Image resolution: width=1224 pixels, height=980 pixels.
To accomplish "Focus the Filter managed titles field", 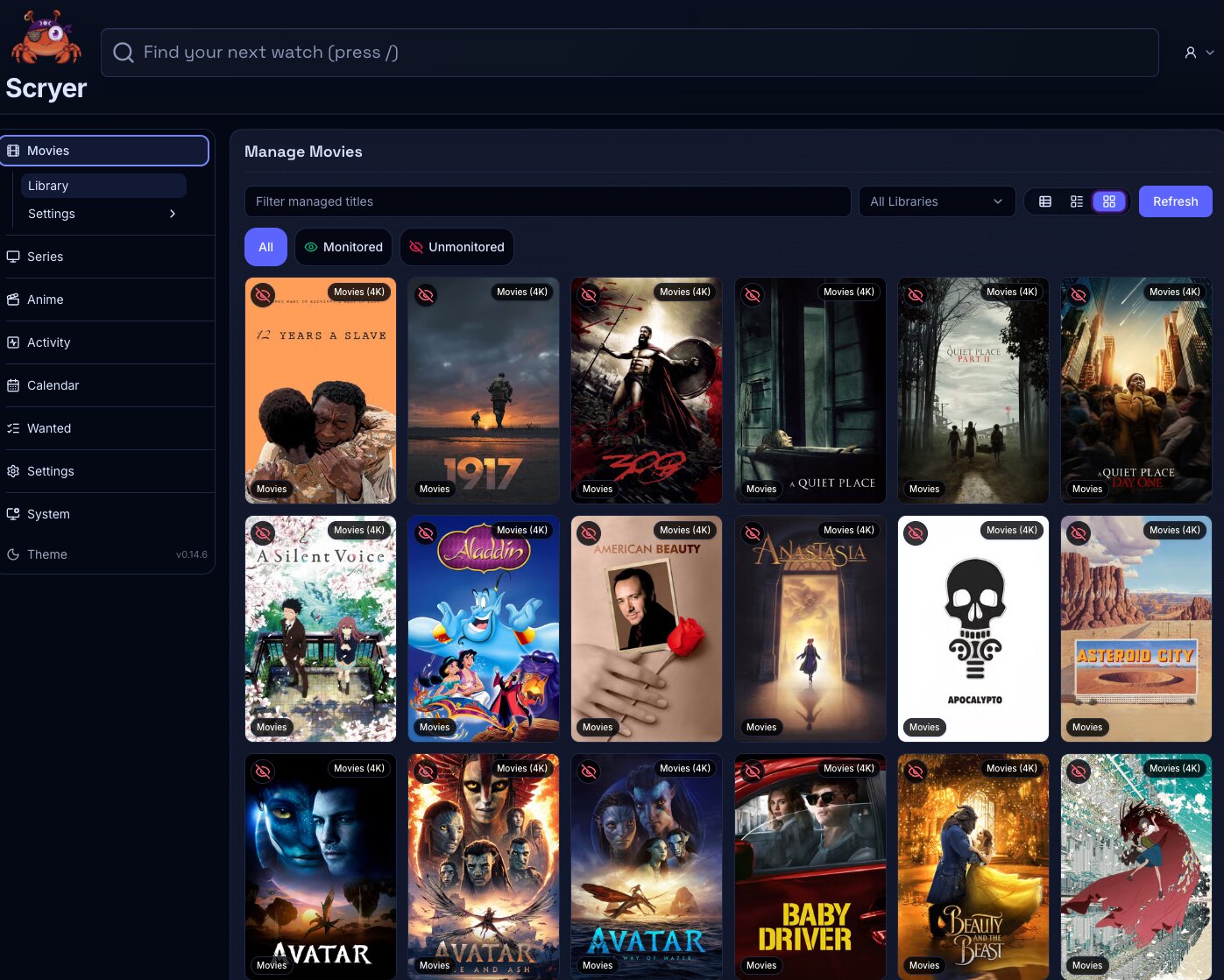I will [x=548, y=201].
